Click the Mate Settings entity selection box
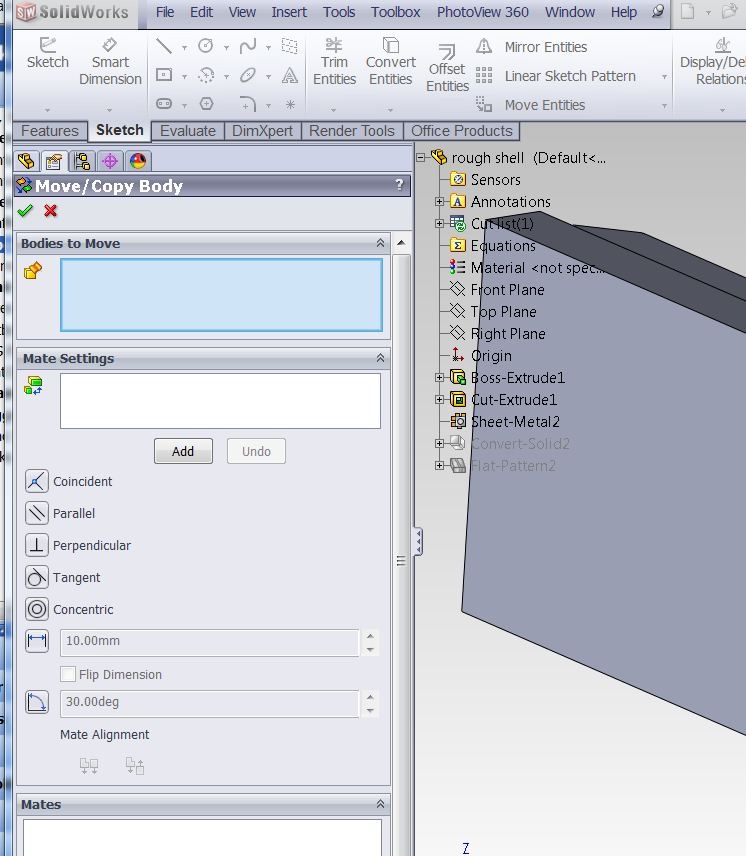746x856 pixels. pyautogui.click(x=220, y=401)
